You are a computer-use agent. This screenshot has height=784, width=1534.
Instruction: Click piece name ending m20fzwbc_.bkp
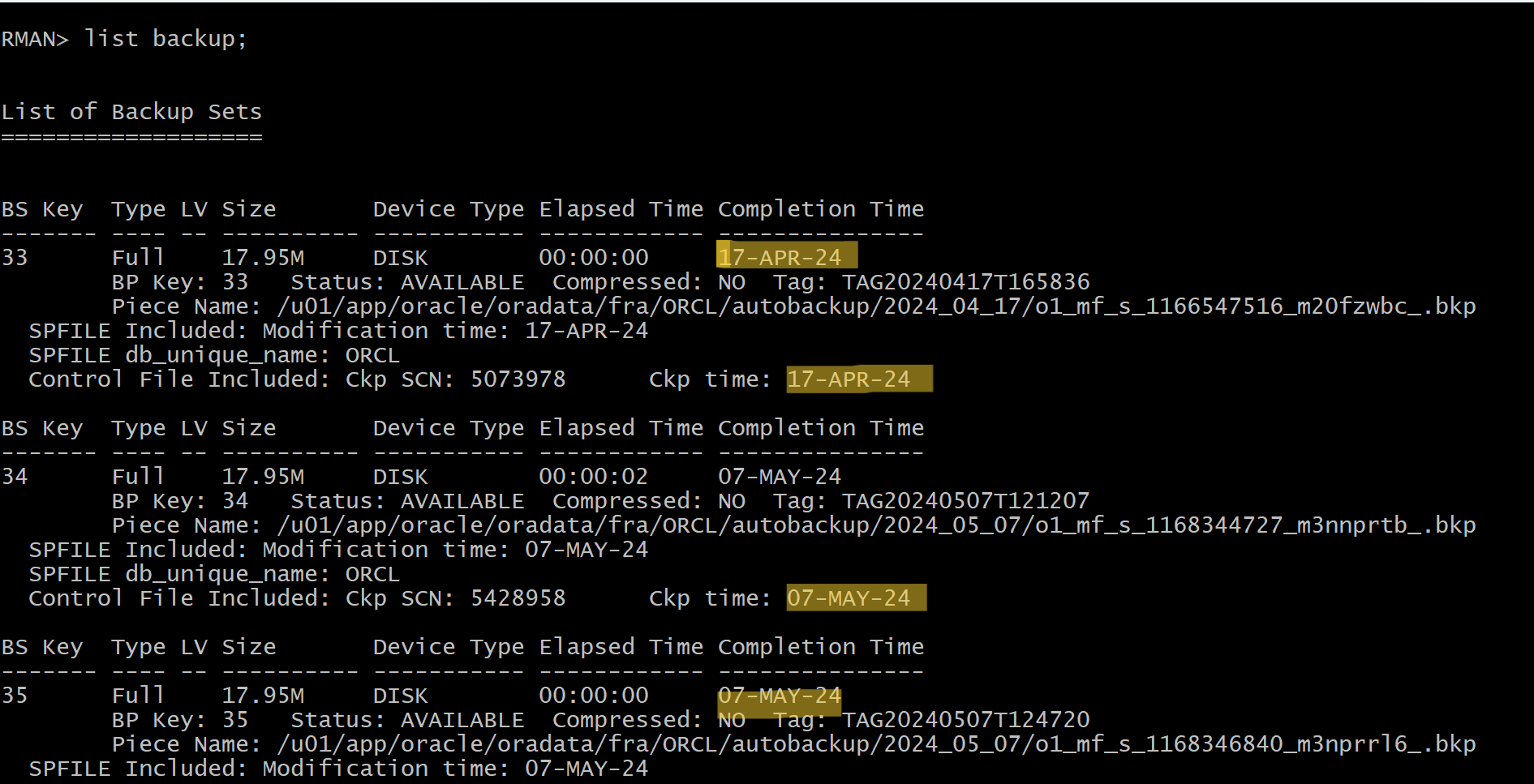(877, 306)
